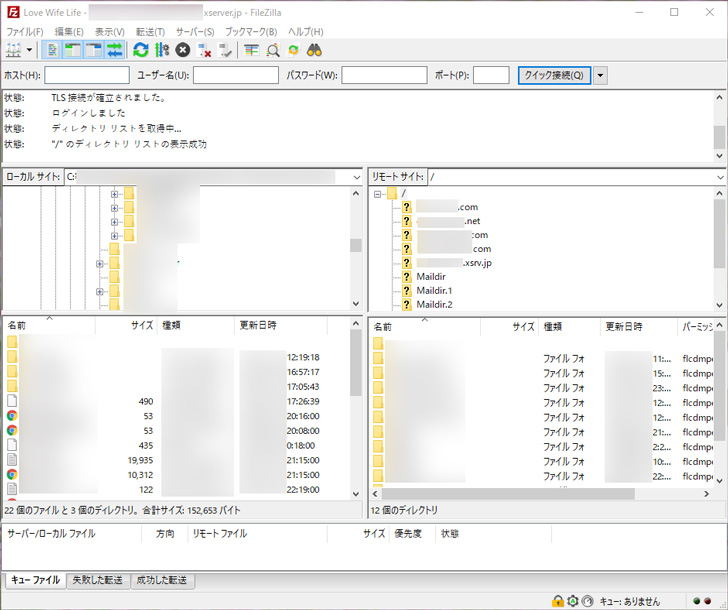The image size is (728, 610).
Task: Collapse the remote root folder tree node
Action: coord(378,193)
